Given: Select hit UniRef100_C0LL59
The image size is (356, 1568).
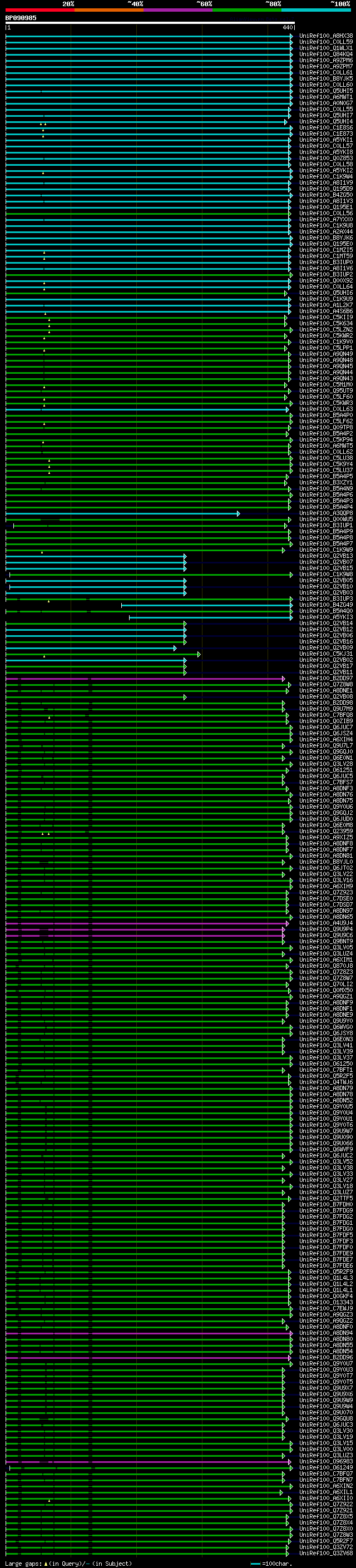Looking at the screenshot, I should pyautogui.click(x=326, y=42).
